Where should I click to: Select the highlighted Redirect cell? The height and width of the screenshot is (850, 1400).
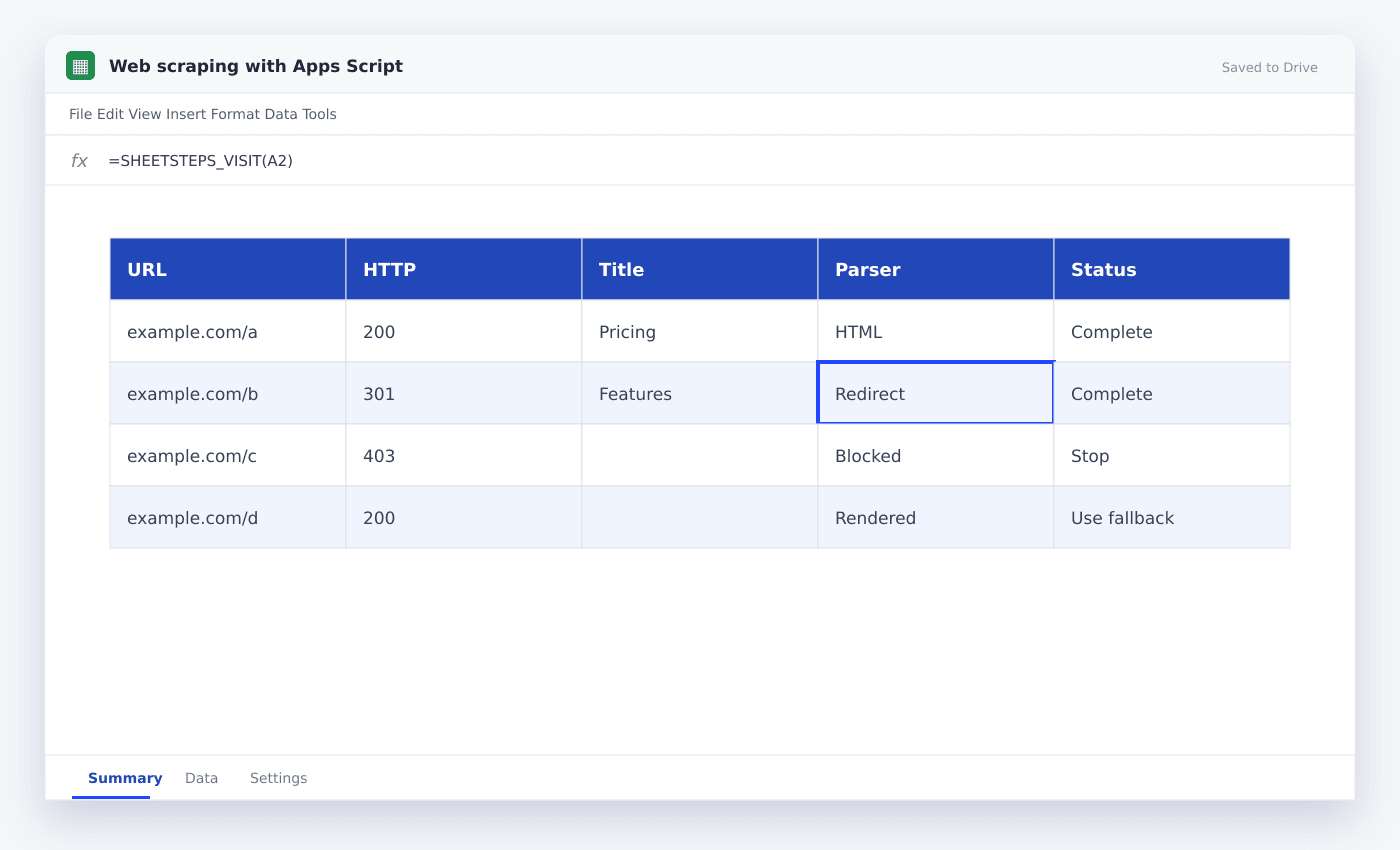click(x=936, y=393)
